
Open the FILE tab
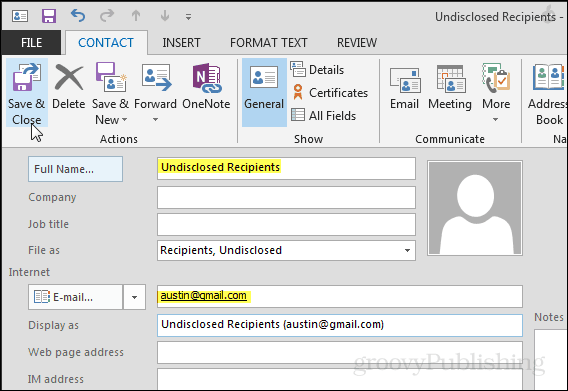pyautogui.click(x=31, y=43)
